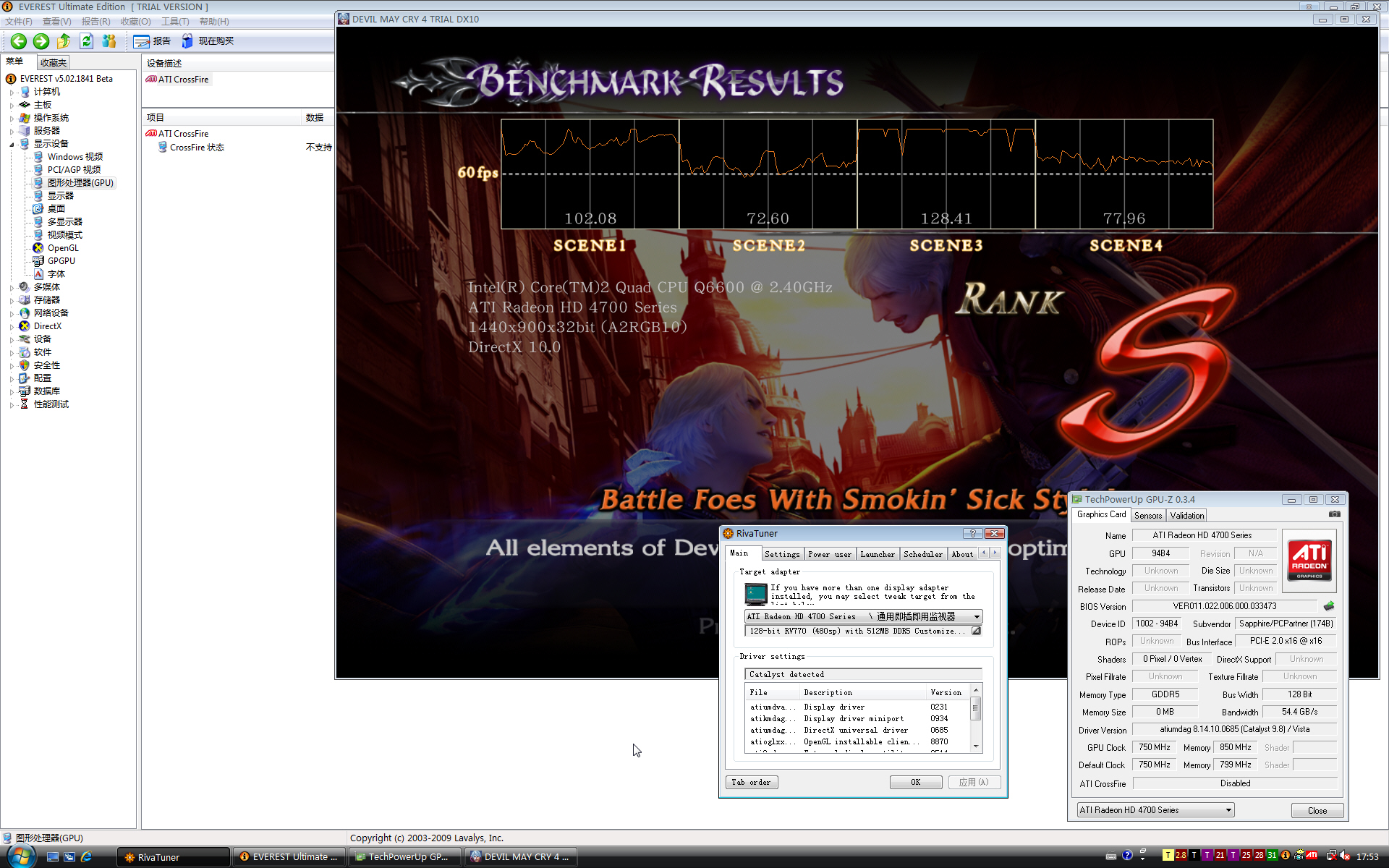Click the RivaTuner taskbar button
The width and height of the screenshot is (1389, 868).
tap(174, 857)
